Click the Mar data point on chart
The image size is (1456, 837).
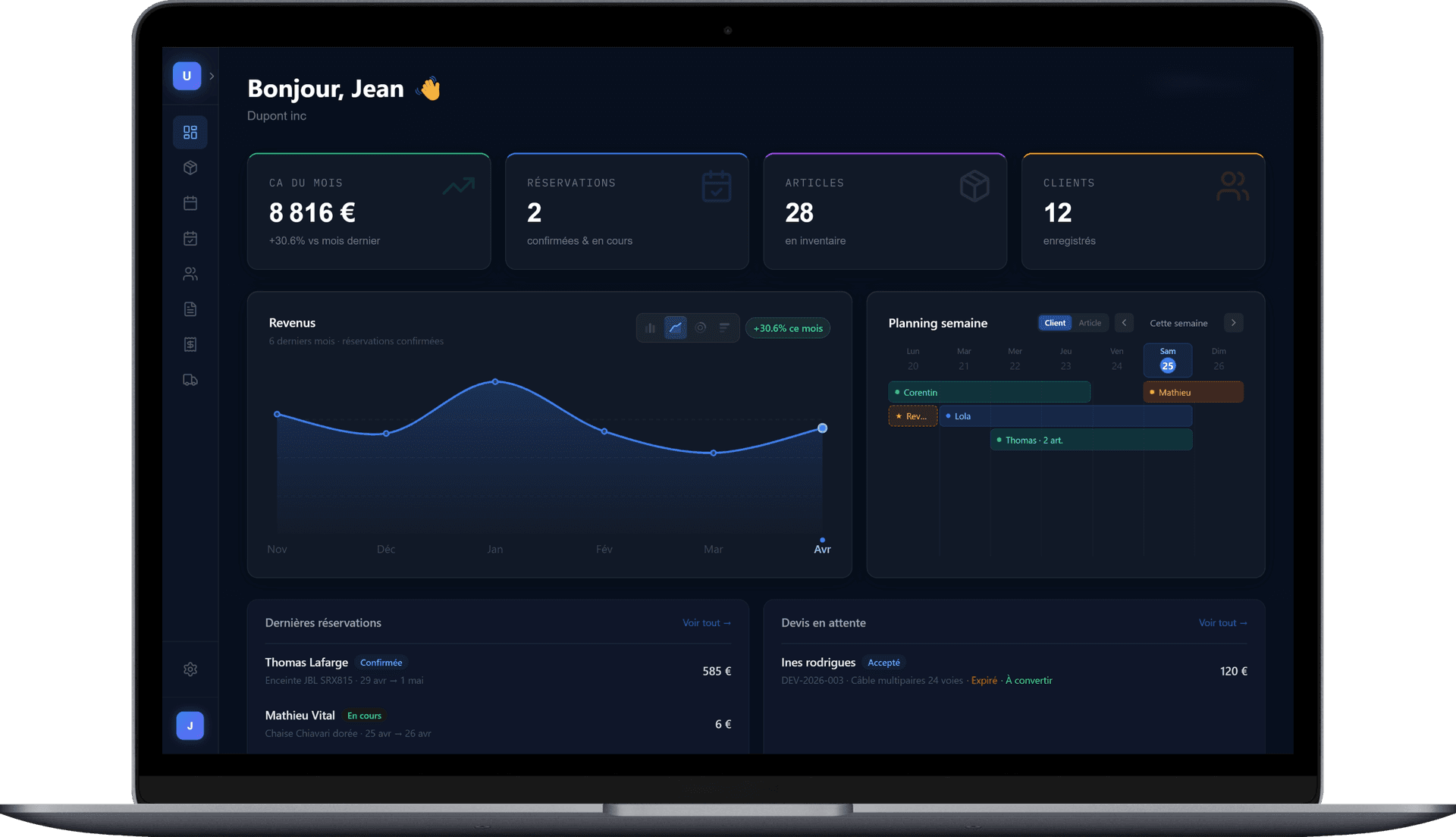tap(714, 453)
